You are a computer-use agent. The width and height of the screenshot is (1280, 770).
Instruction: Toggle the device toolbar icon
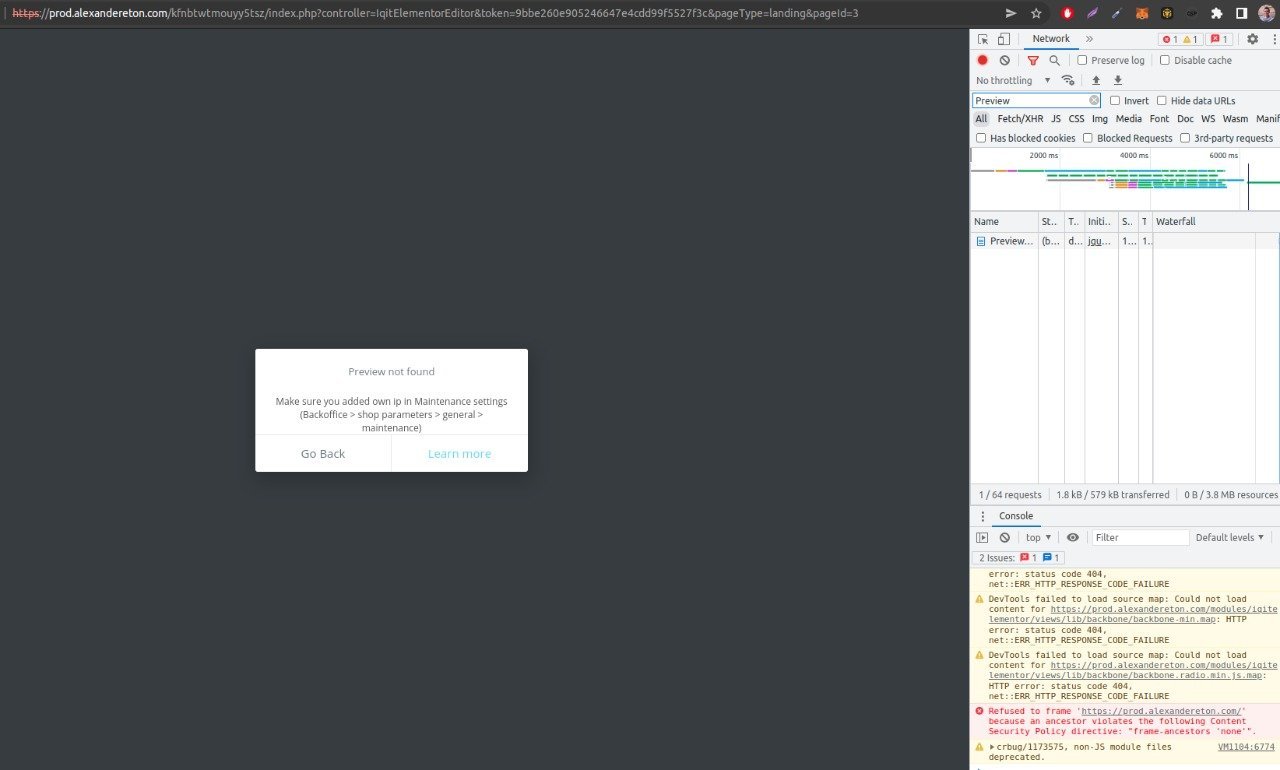[x=1003, y=39]
